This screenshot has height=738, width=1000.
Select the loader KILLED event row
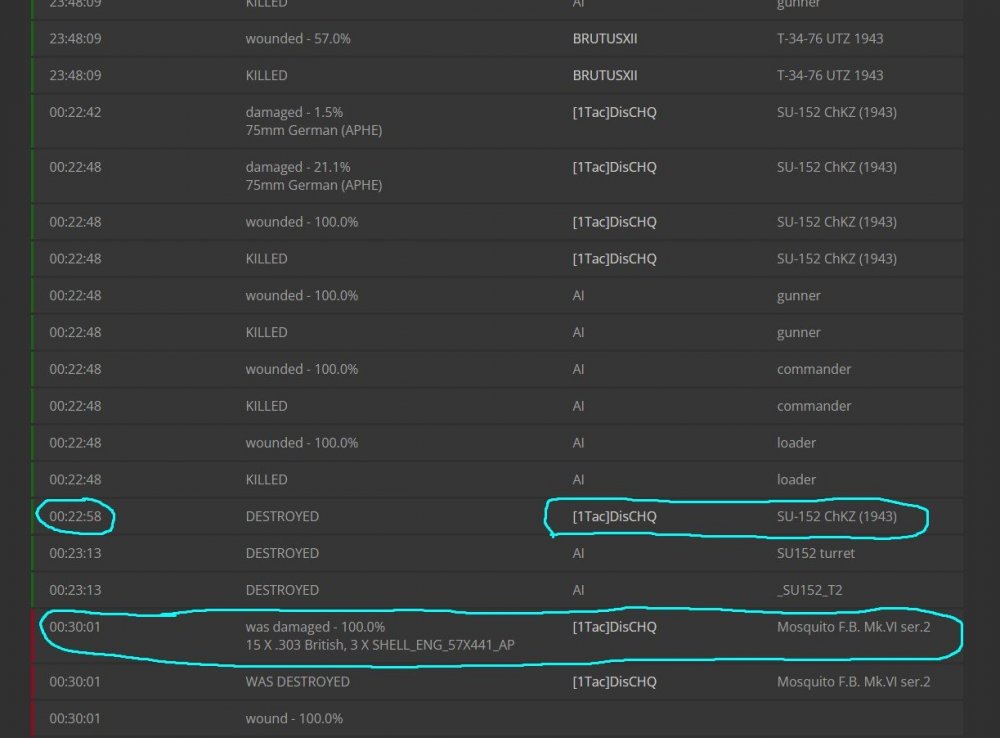263,479
